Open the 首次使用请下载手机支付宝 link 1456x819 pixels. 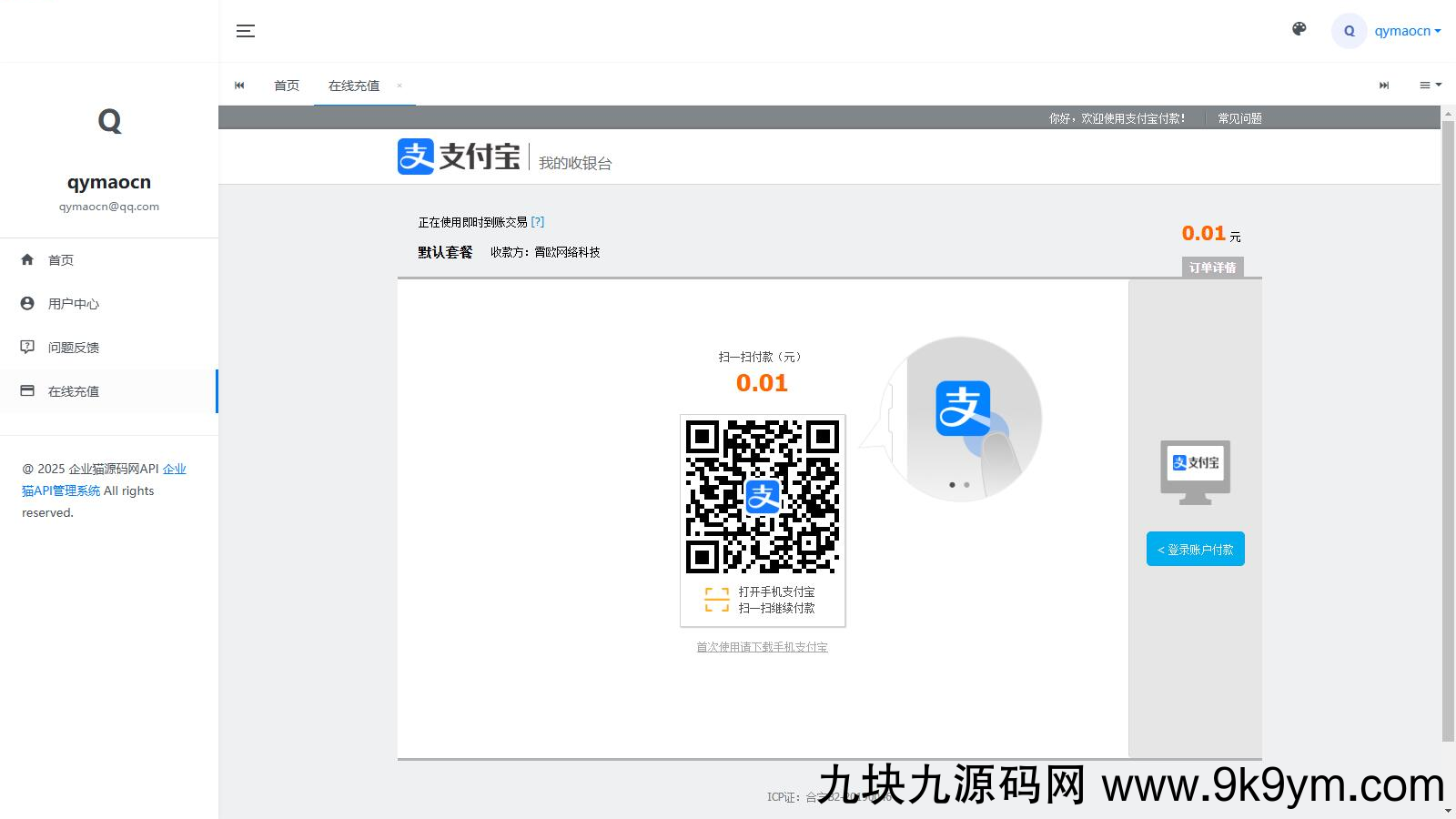click(762, 647)
